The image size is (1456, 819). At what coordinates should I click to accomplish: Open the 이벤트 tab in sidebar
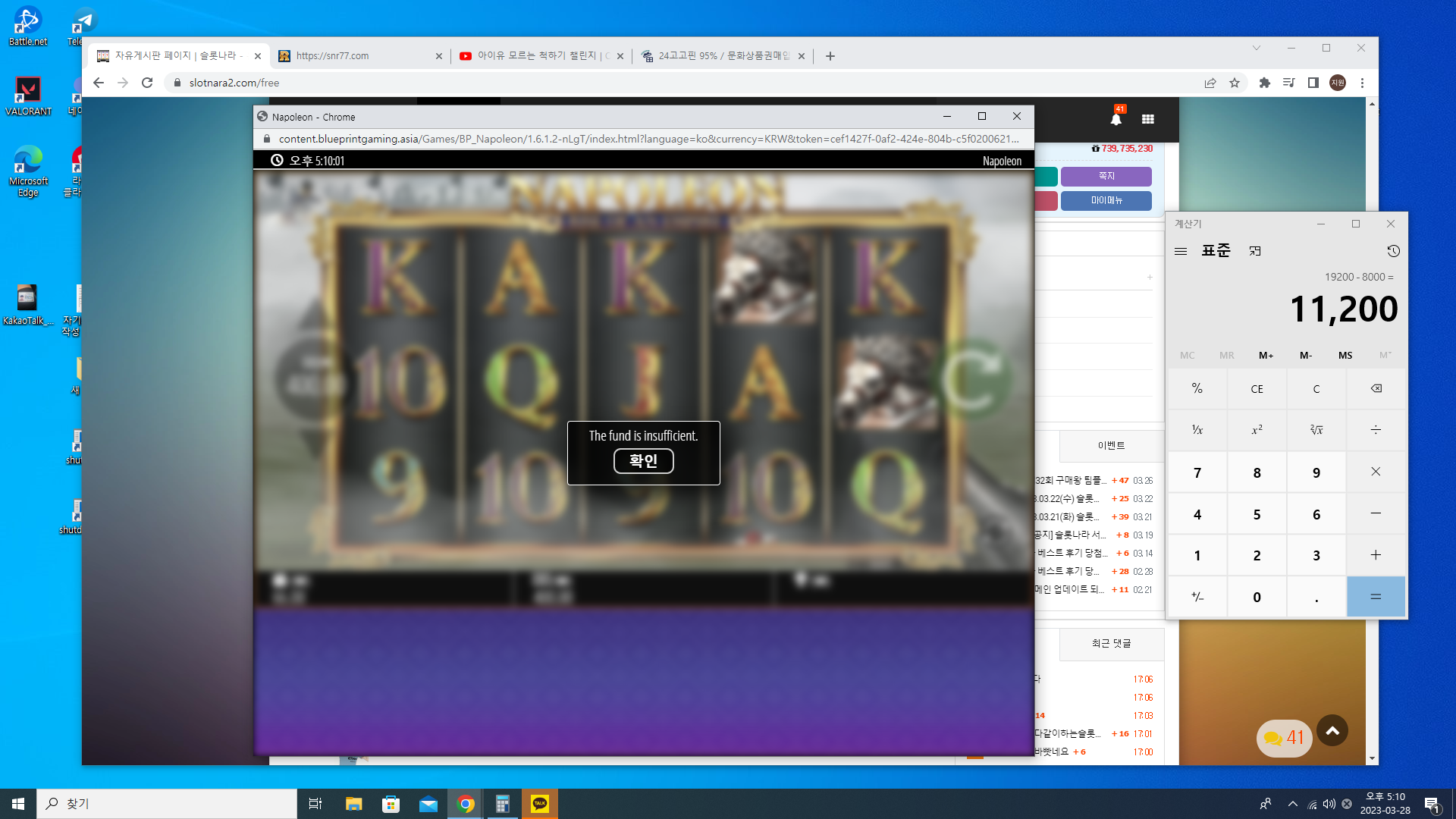(1111, 446)
